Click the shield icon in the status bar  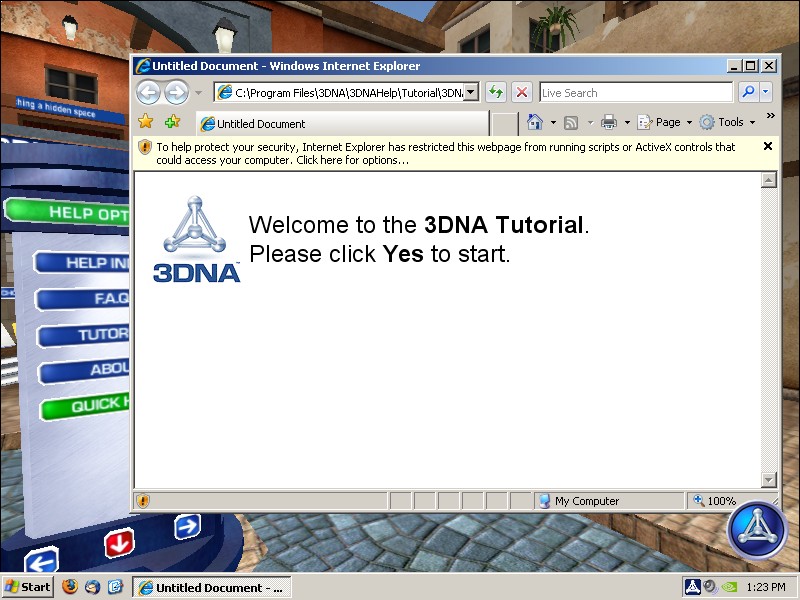(143, 501)
